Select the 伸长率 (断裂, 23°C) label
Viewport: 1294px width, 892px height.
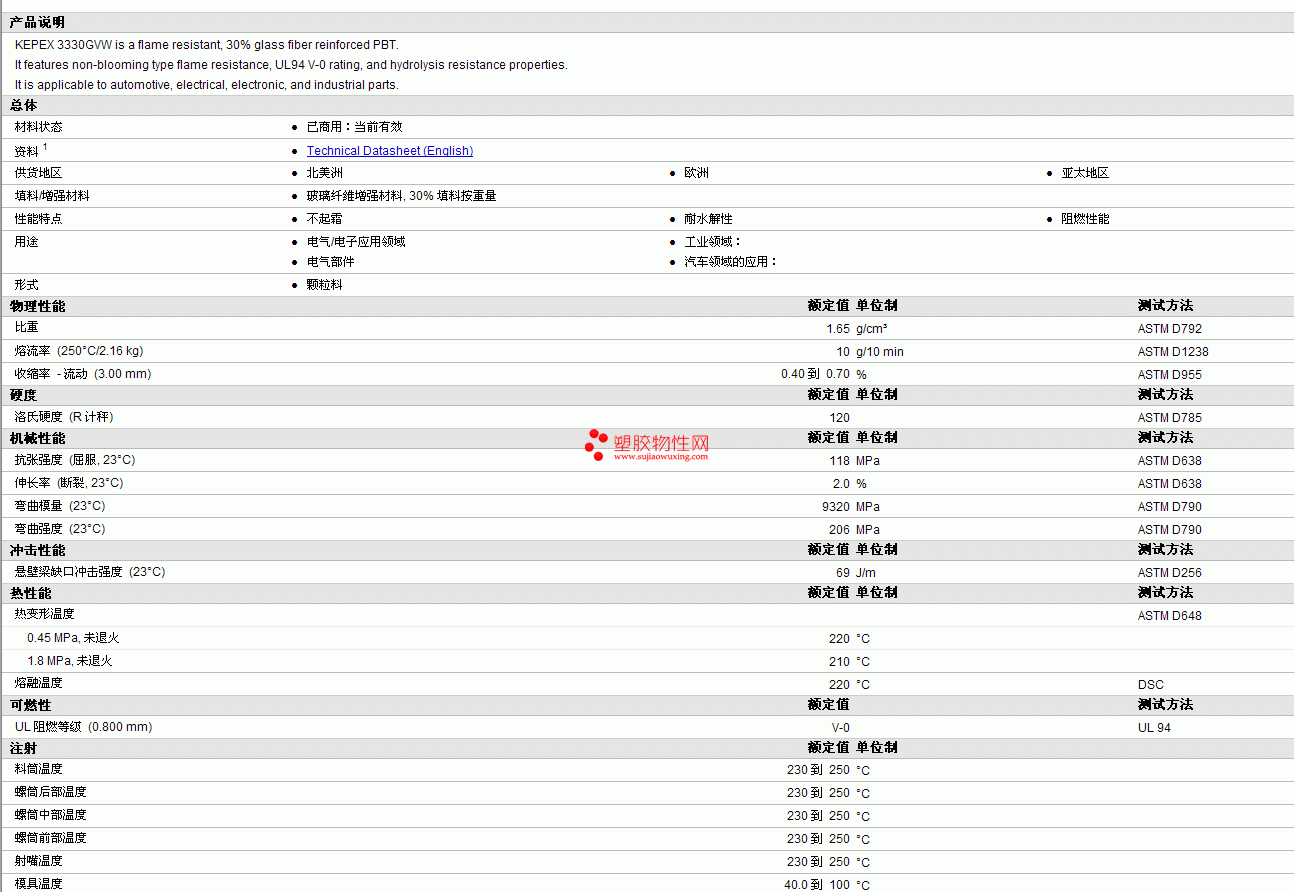pos(69,483)
